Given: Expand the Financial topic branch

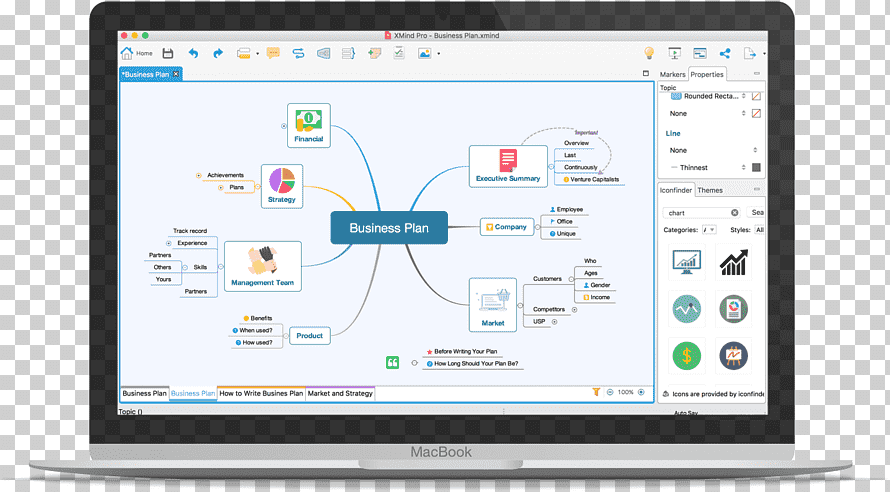Looking at the screenshot, I should (x=283, y=126).
